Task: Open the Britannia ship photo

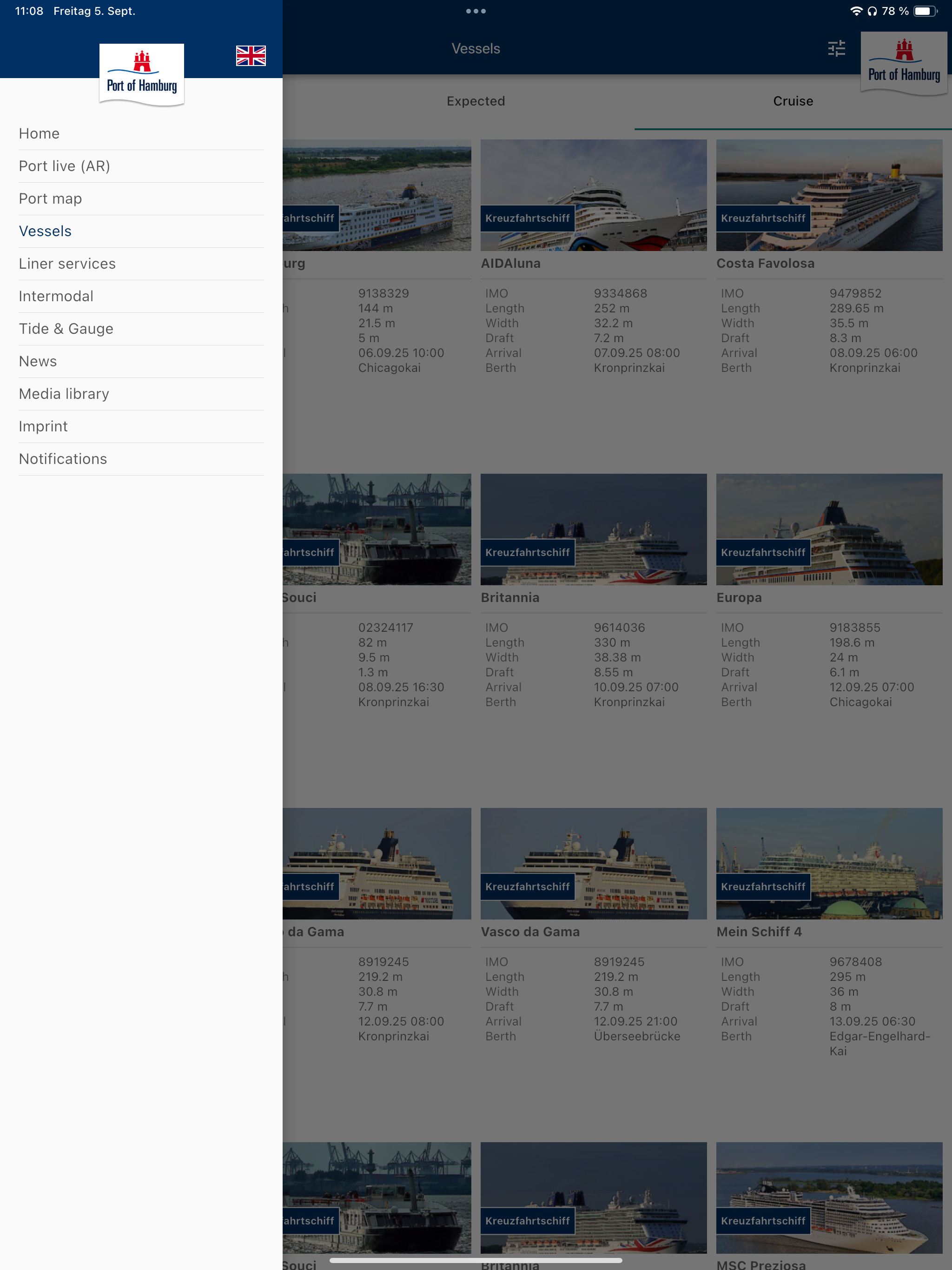Action: (x=594, y=529)
